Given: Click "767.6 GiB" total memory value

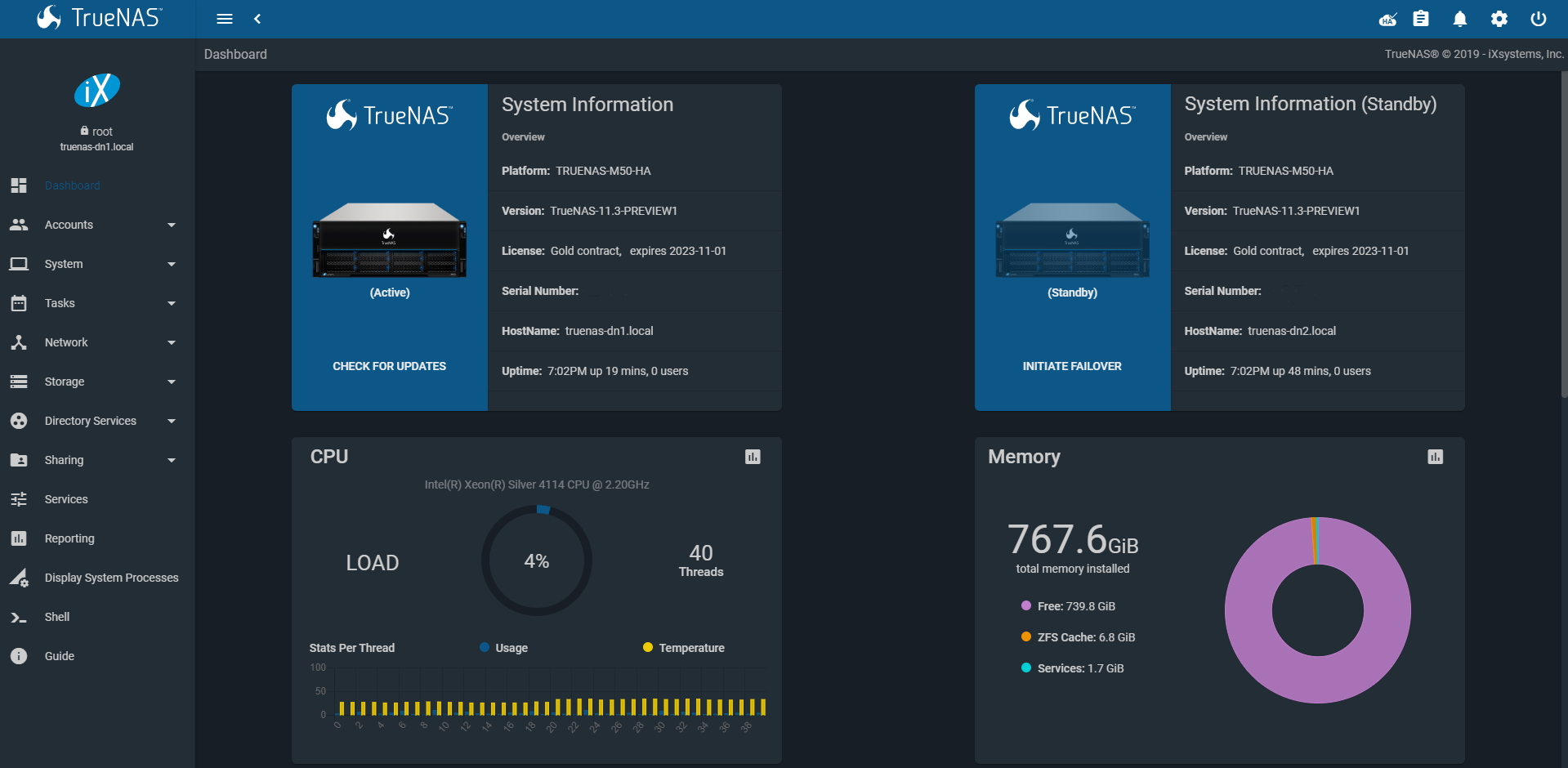Looking at the screenshot, I should [1073, 539].
